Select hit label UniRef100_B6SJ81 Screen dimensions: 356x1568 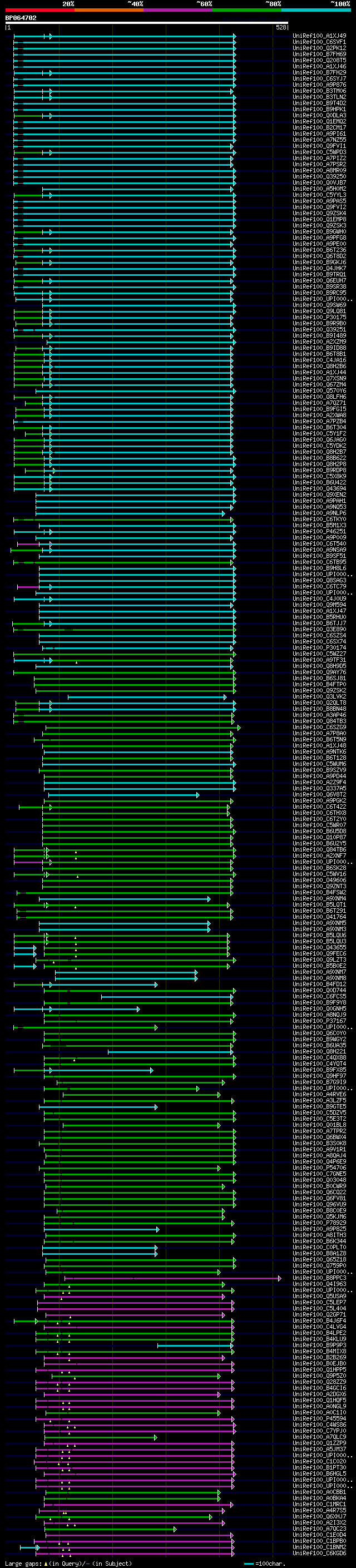click(319, 678)
